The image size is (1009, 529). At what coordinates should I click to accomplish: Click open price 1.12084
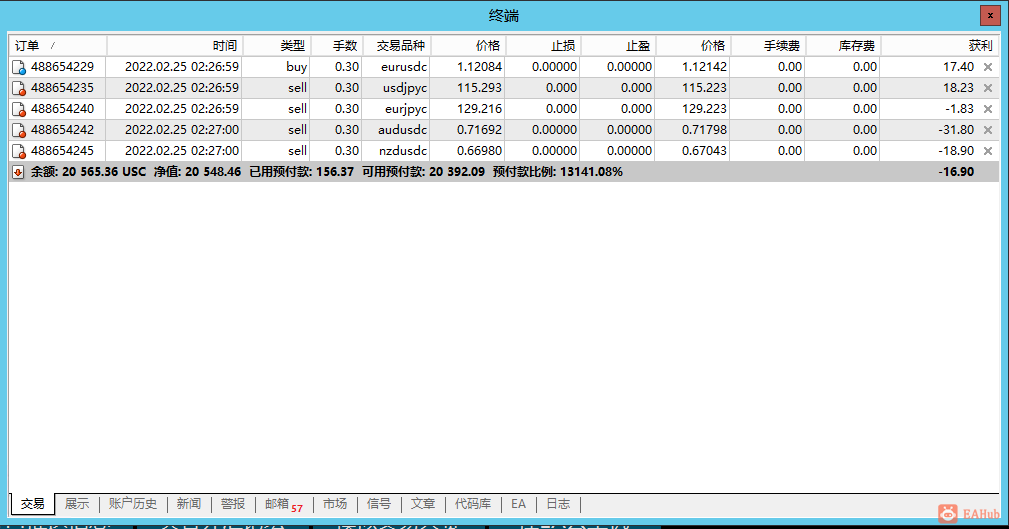click(x=479, y=67)
